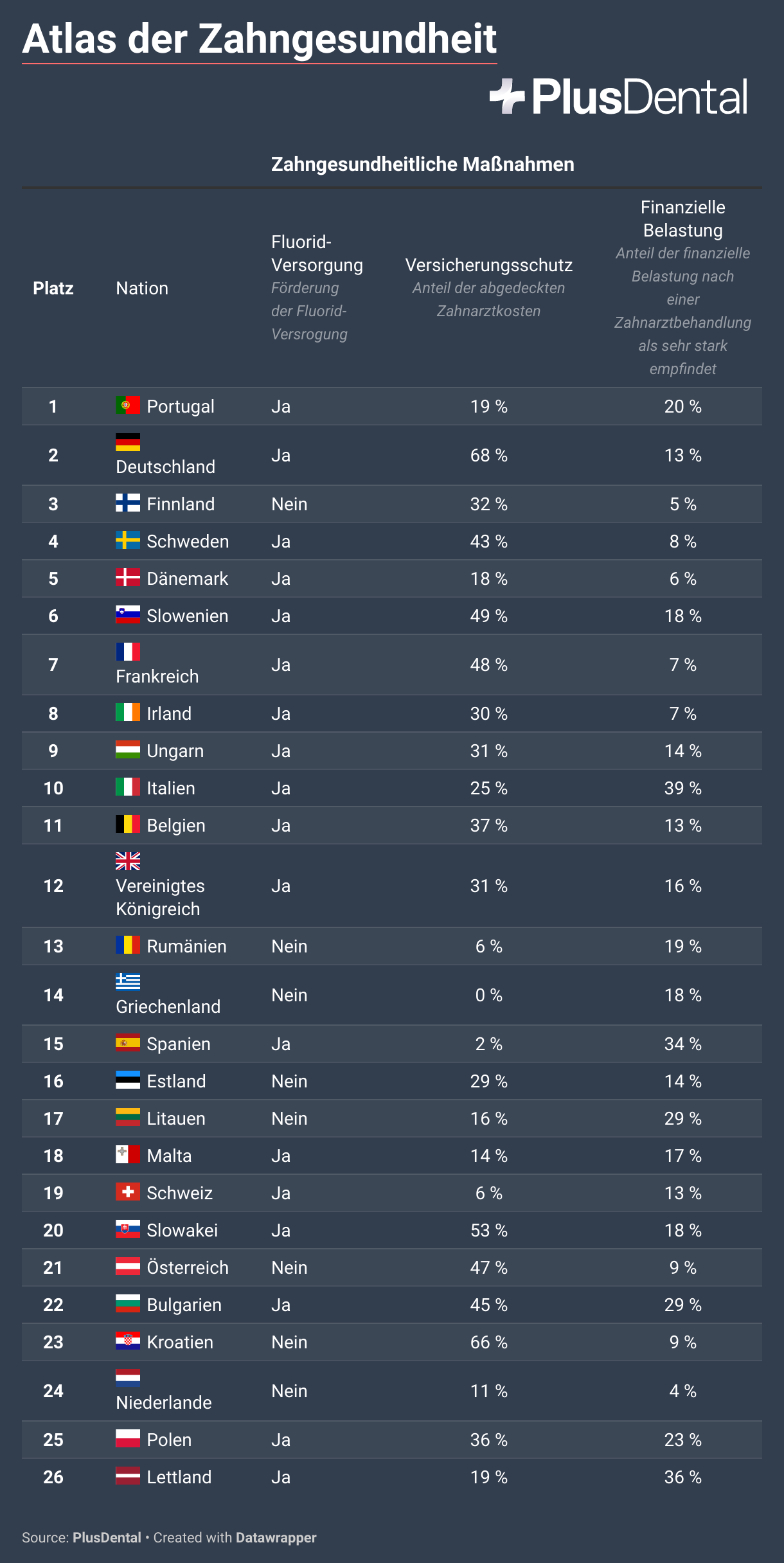
Task: Select Italien's 39 % financial burden cell
Action: pos(683,789)
